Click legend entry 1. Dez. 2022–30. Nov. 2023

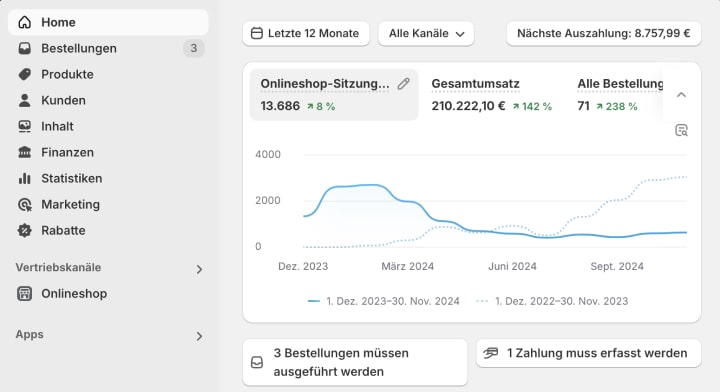click(x=552, y=301)
